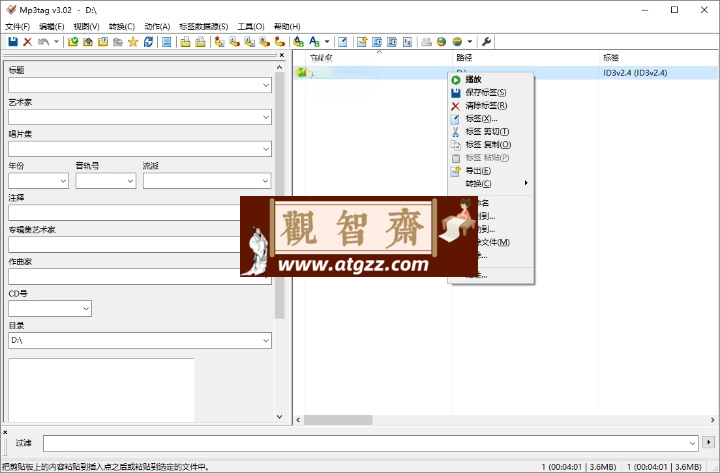Expand the 唱片集 field dropdown
The image size is (720, 473).
pyautogui.click(x=266, y=149)
